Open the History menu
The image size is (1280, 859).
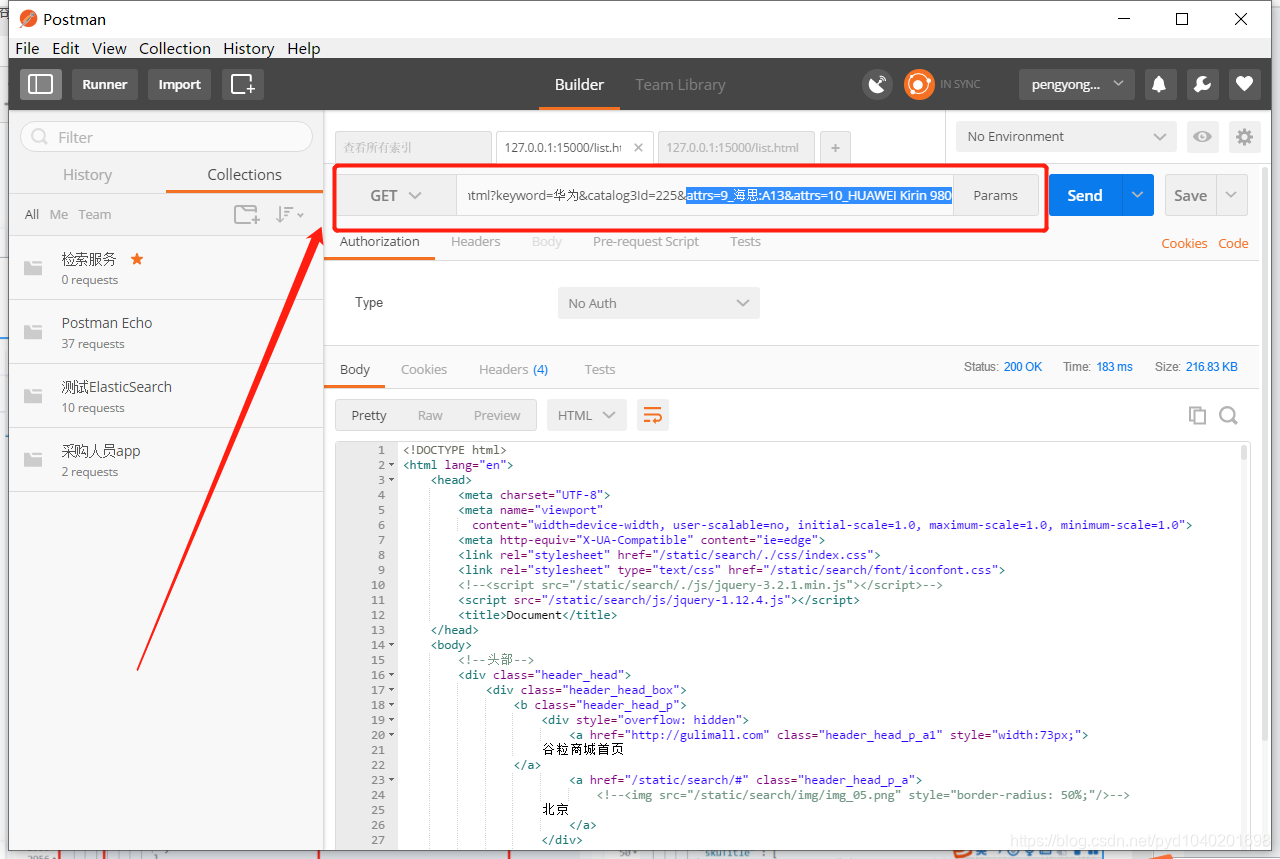click(249, 48)
